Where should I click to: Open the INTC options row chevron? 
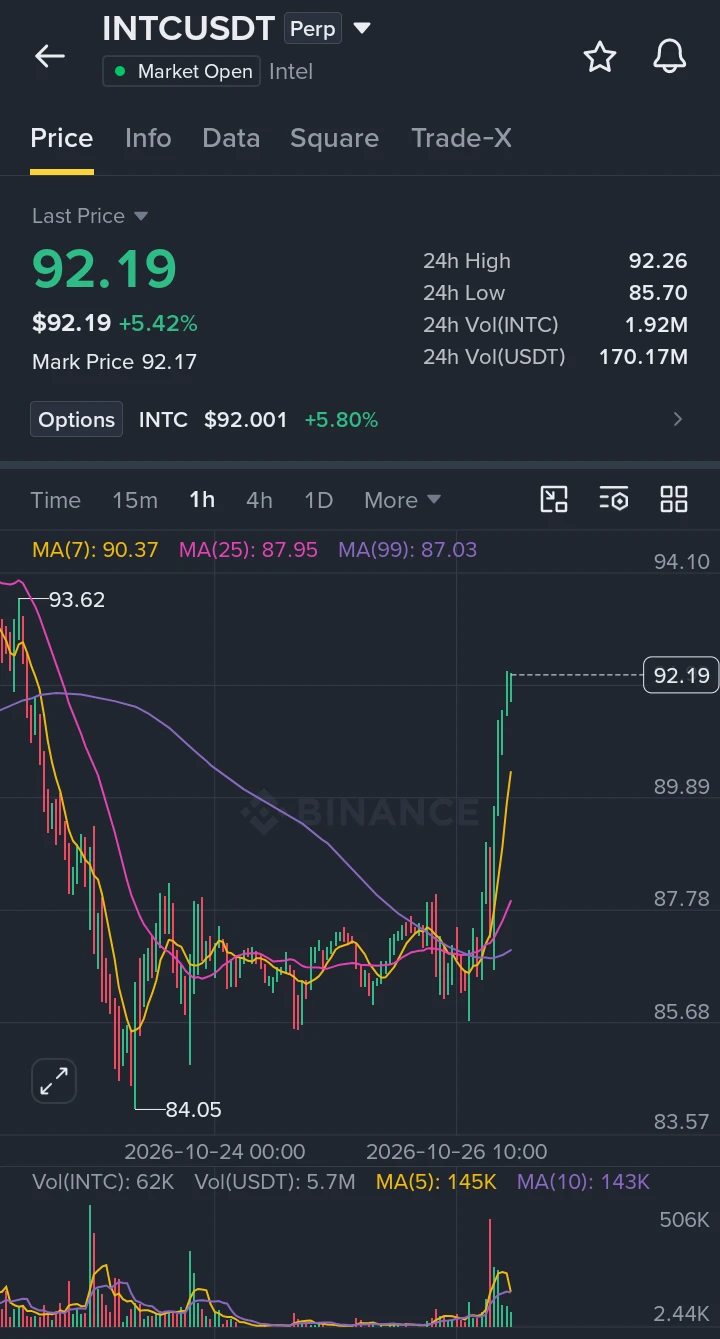tap(678, 419)
